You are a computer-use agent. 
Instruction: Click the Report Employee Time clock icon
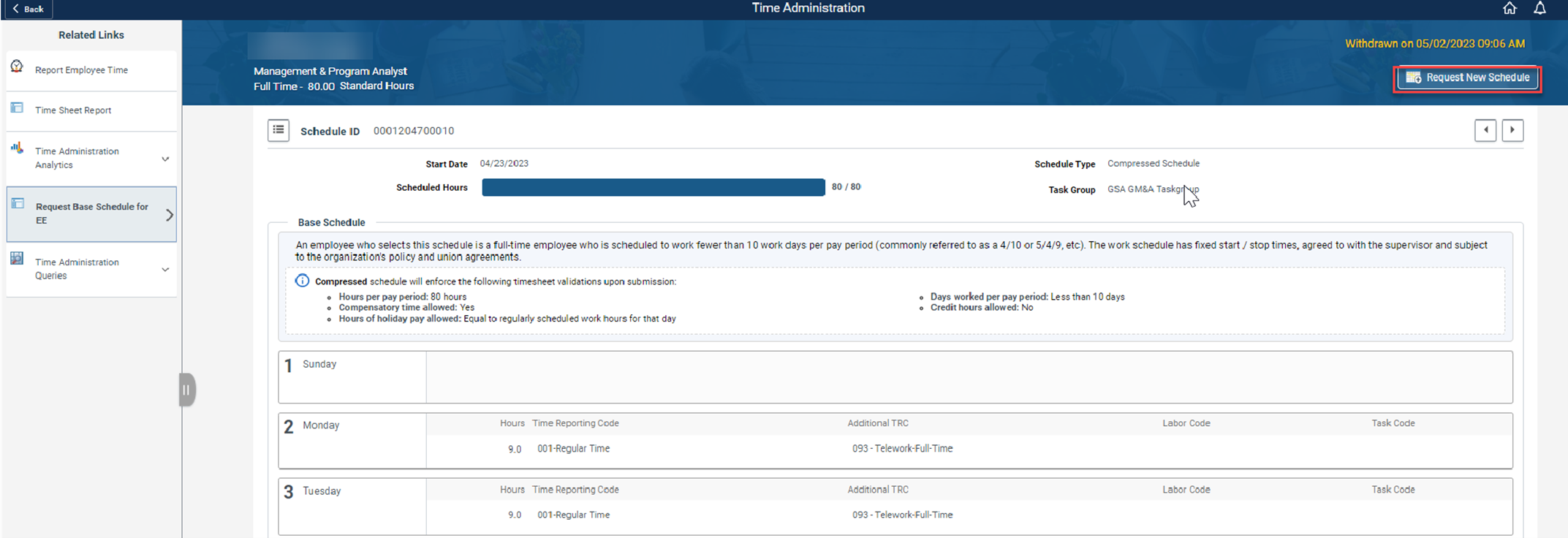[17, 67]
